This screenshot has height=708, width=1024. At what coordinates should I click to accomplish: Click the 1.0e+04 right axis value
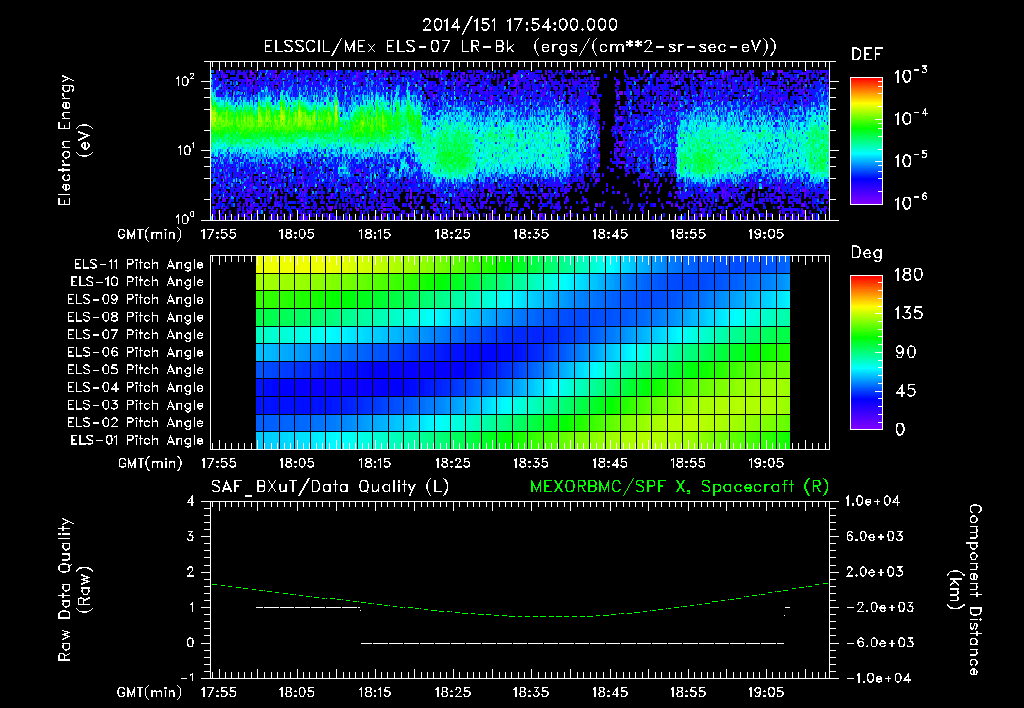(x=872, y=501)
